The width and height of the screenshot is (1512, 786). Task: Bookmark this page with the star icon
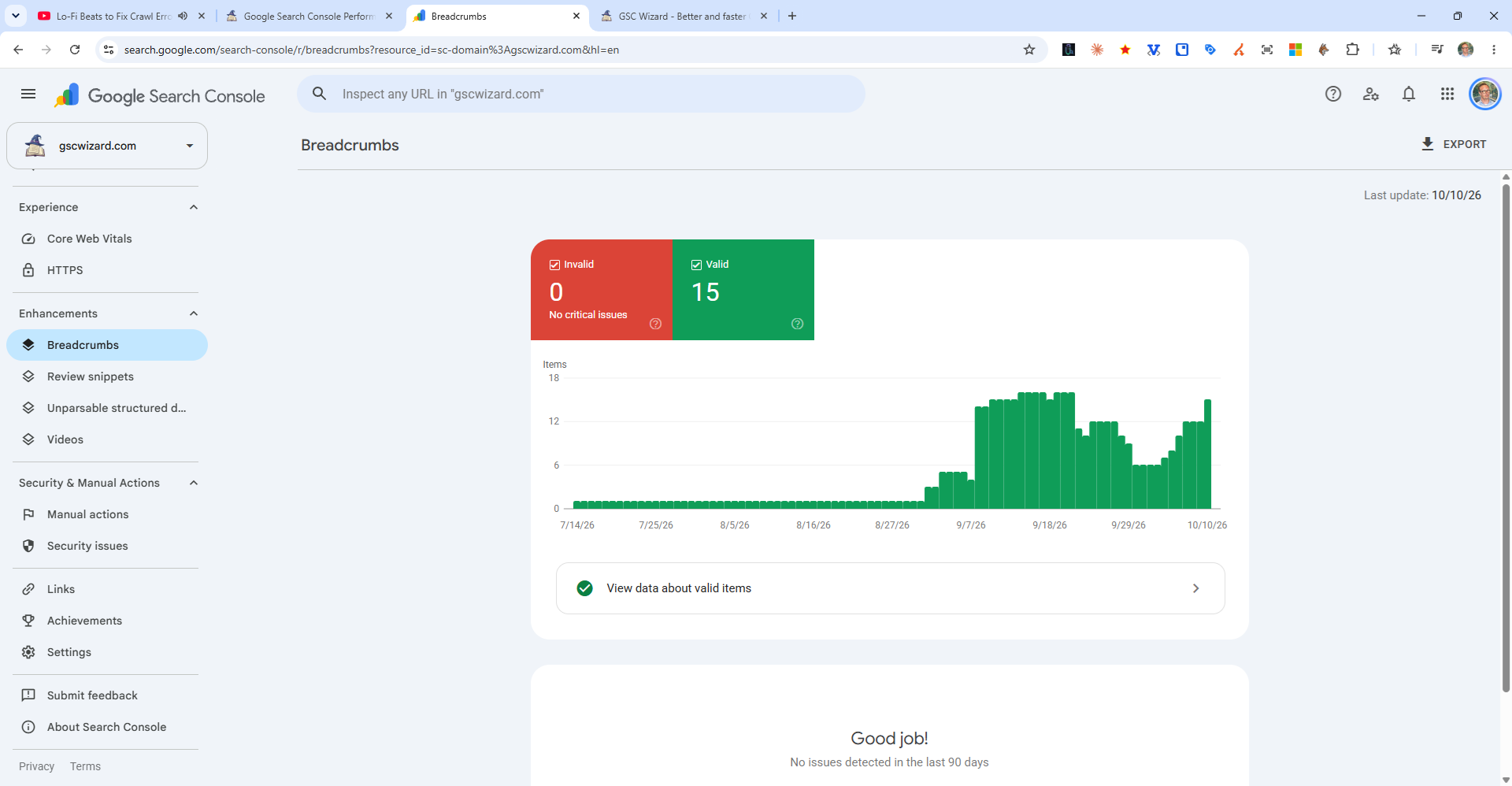pyautogui.click(x=1029, y=50)
